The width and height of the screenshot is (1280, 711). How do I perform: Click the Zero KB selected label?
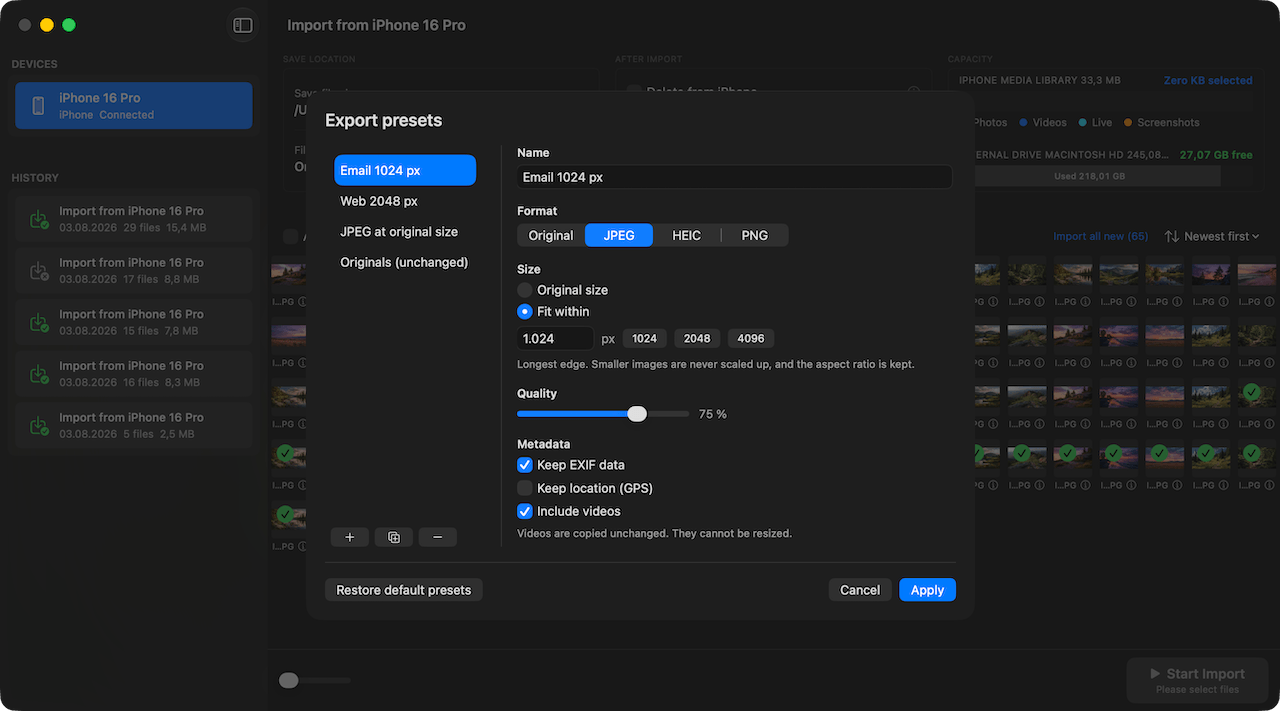click(1208, 80)
